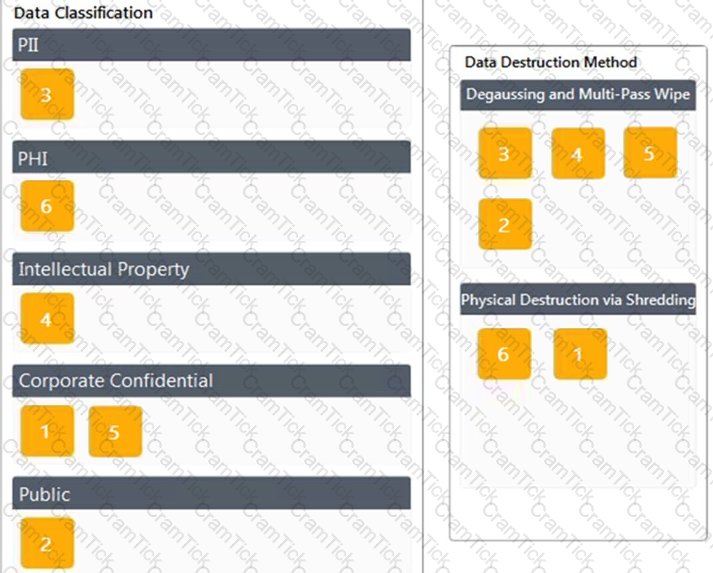Screen dimensions: 713x573
Task: Click the Public category header
Action: point(211,493)
